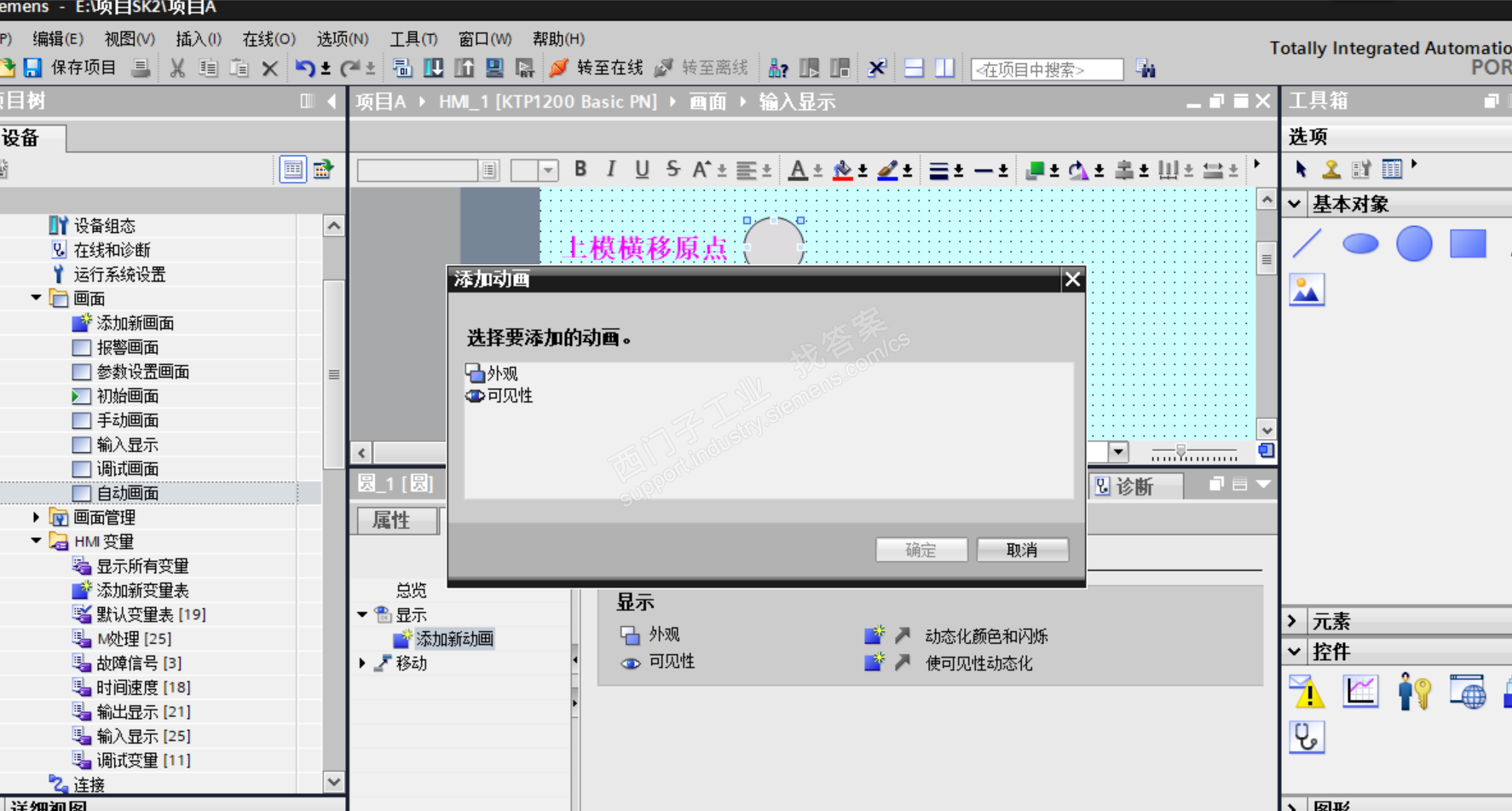Expand the Screen management (画面管理) node
Screen dimensions: 1512x811
36,517
